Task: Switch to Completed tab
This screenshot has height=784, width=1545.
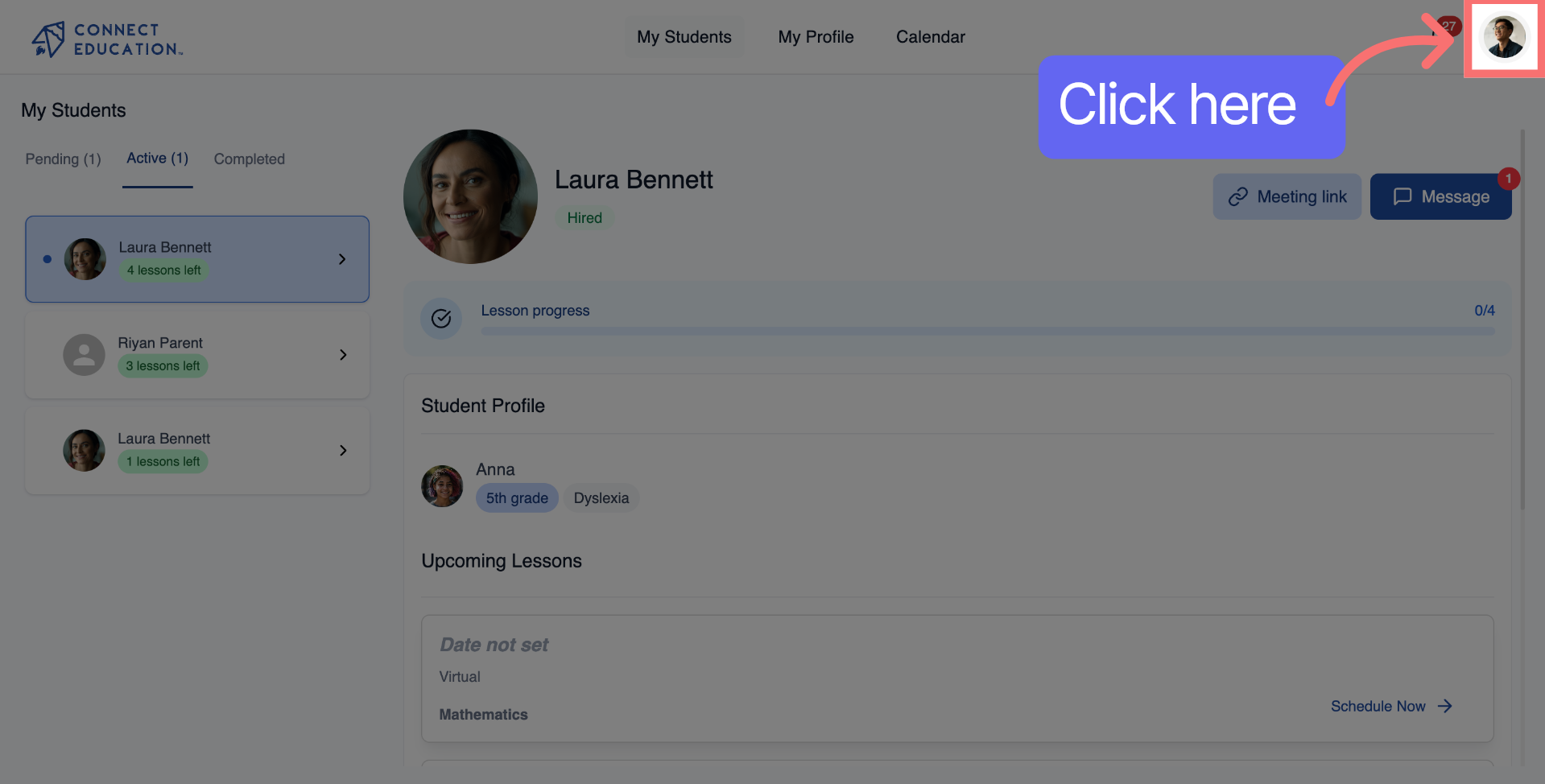Action: 249,159
